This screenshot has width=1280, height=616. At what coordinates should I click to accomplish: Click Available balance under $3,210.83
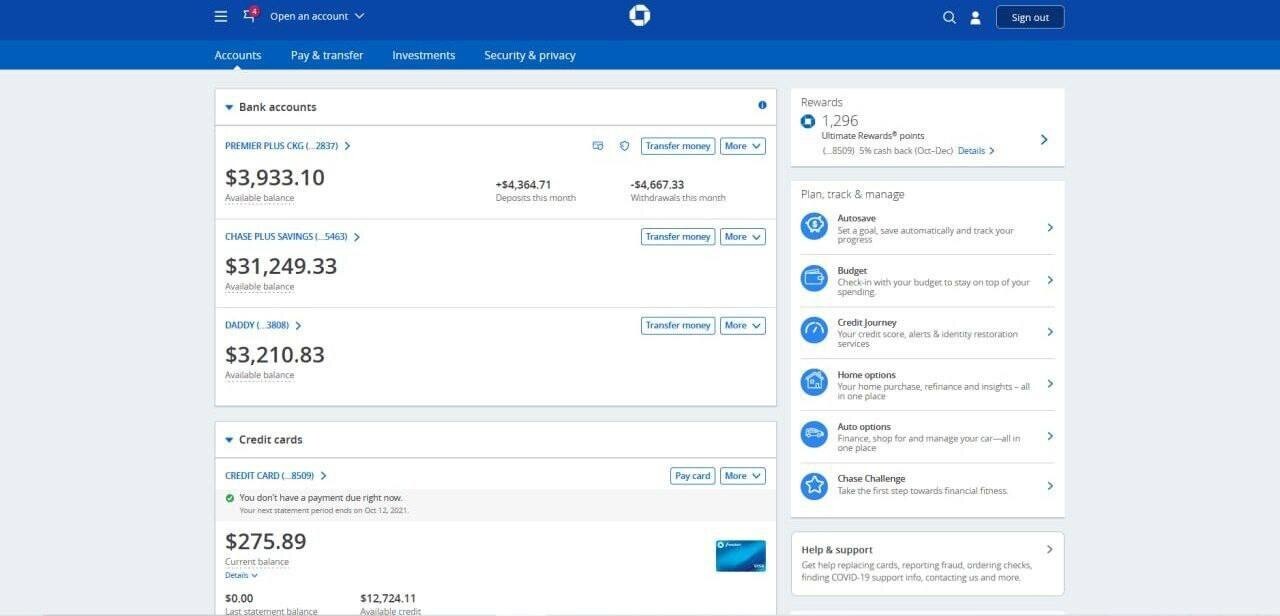260,376
